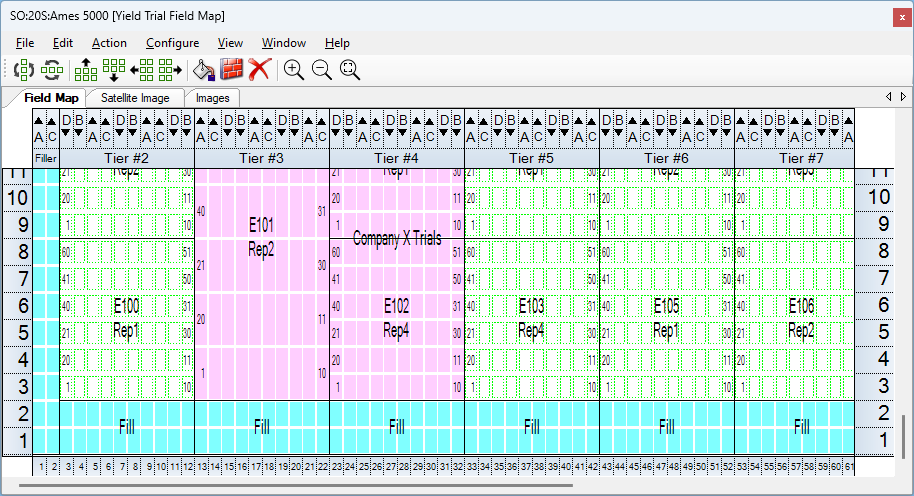
Task: Switch to the Field Map tab
Action: click(51, 98)
